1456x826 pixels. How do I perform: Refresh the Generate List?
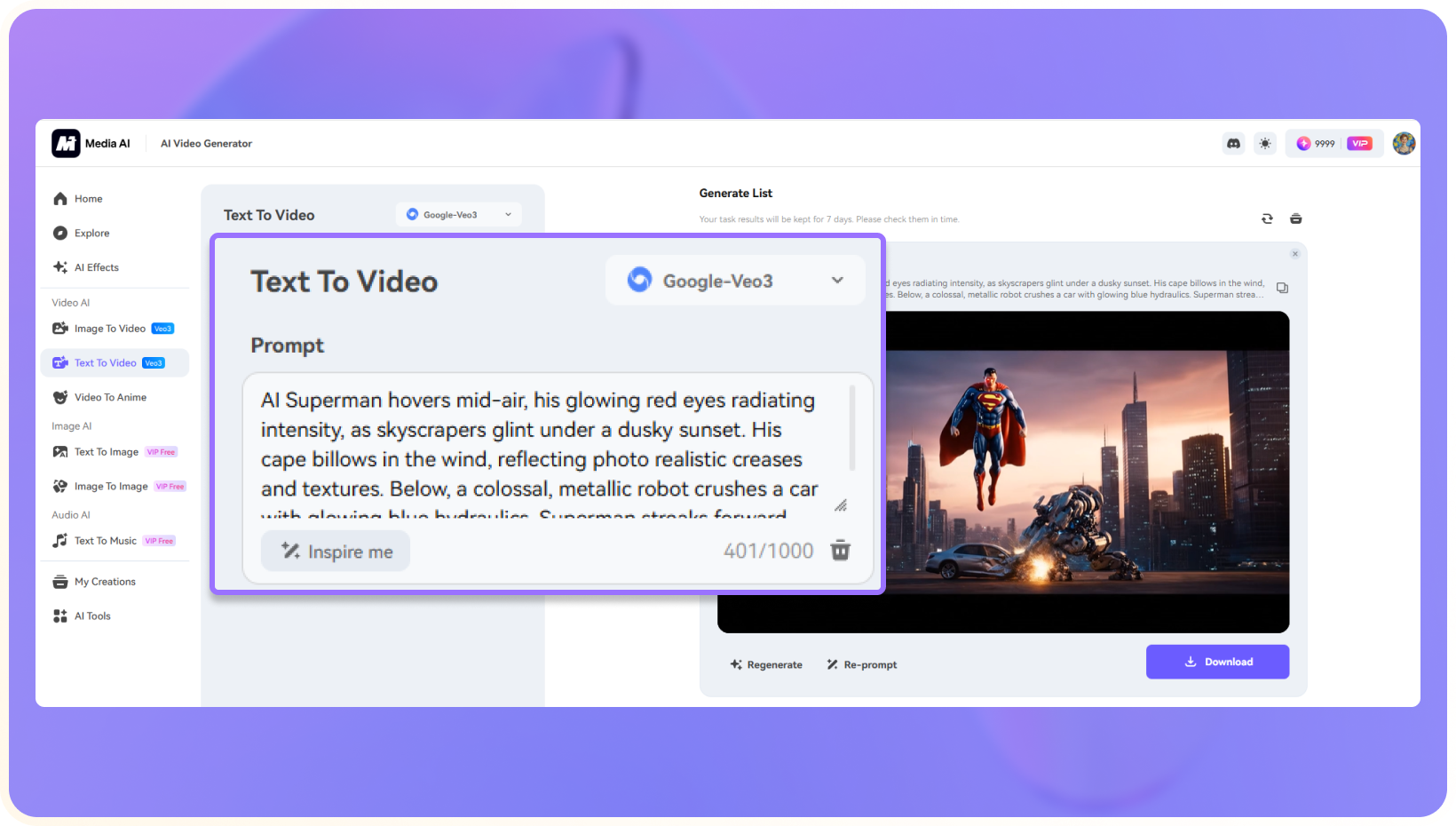tap(1267, 218)
